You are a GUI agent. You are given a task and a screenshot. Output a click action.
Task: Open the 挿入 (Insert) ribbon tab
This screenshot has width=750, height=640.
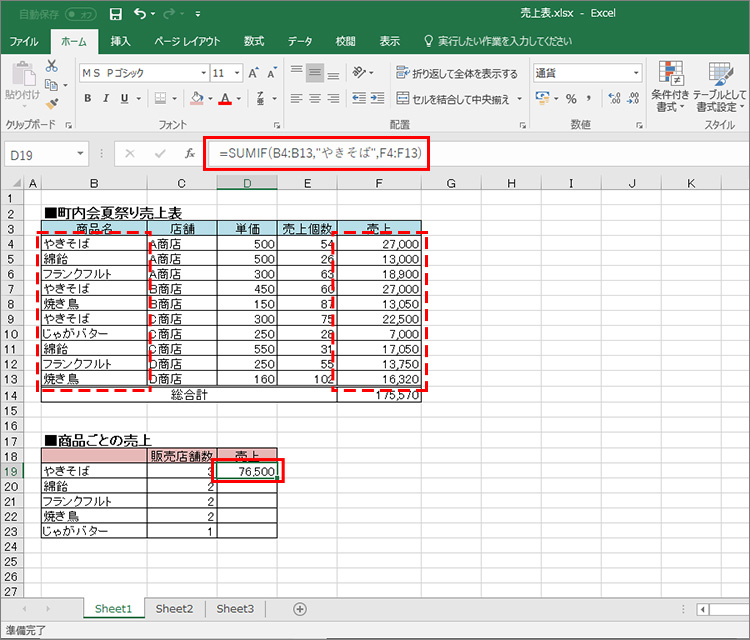pyautogui.click(x=120, y=41)
